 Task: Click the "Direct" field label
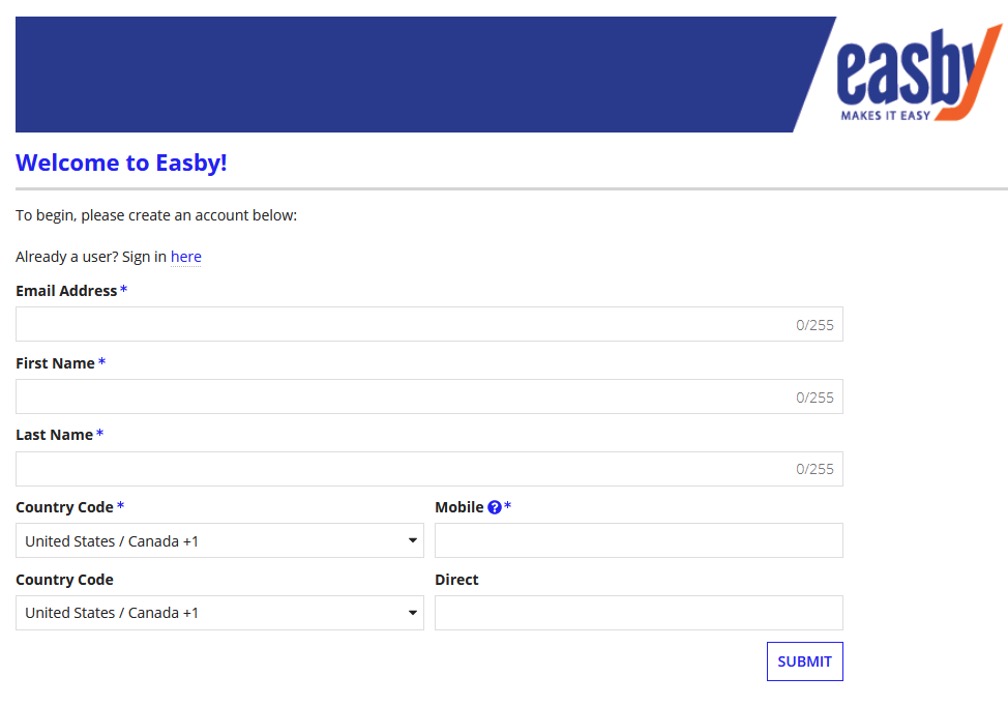456,580
